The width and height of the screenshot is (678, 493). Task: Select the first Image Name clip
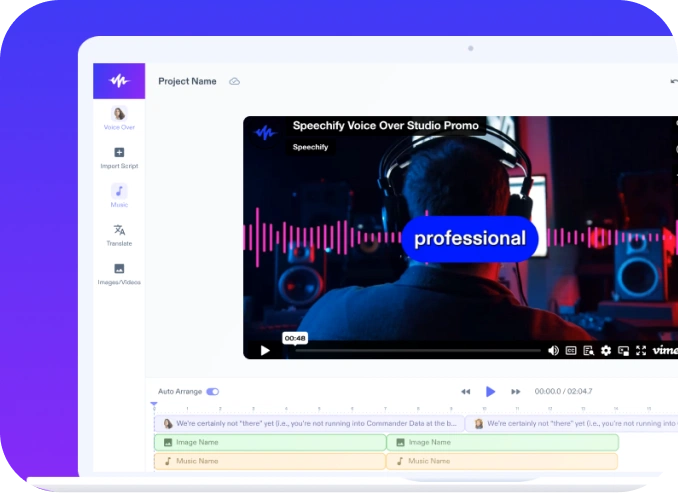270,442
